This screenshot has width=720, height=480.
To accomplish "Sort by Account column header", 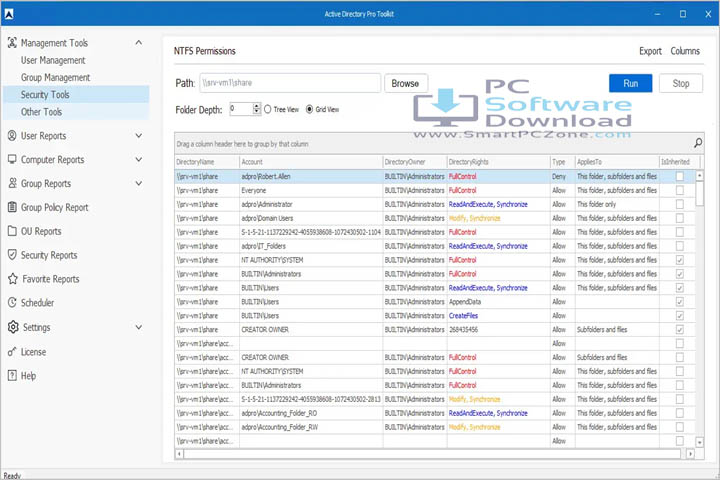I will pos(311,162).
